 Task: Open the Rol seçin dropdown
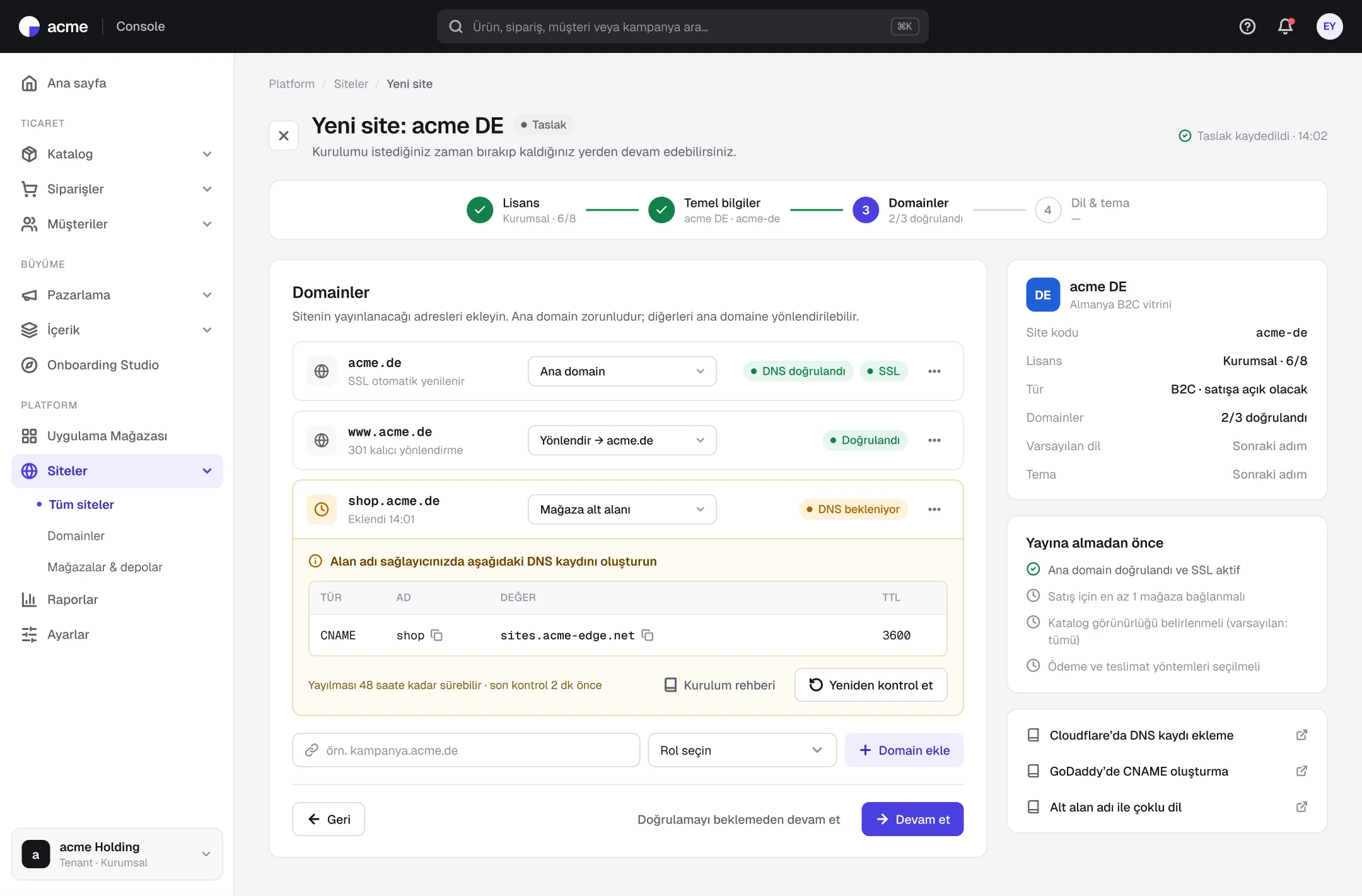click(x=742, y=750)
